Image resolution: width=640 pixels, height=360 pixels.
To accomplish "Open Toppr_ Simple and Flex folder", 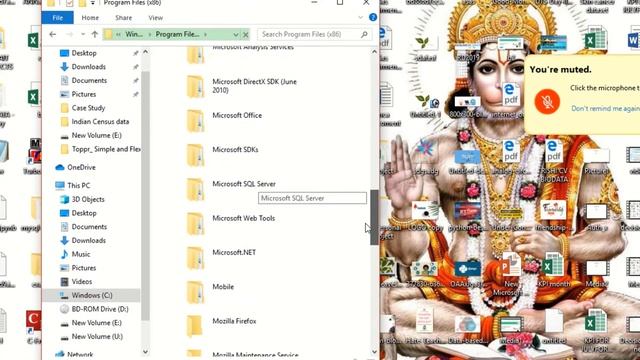I will 106,149.
